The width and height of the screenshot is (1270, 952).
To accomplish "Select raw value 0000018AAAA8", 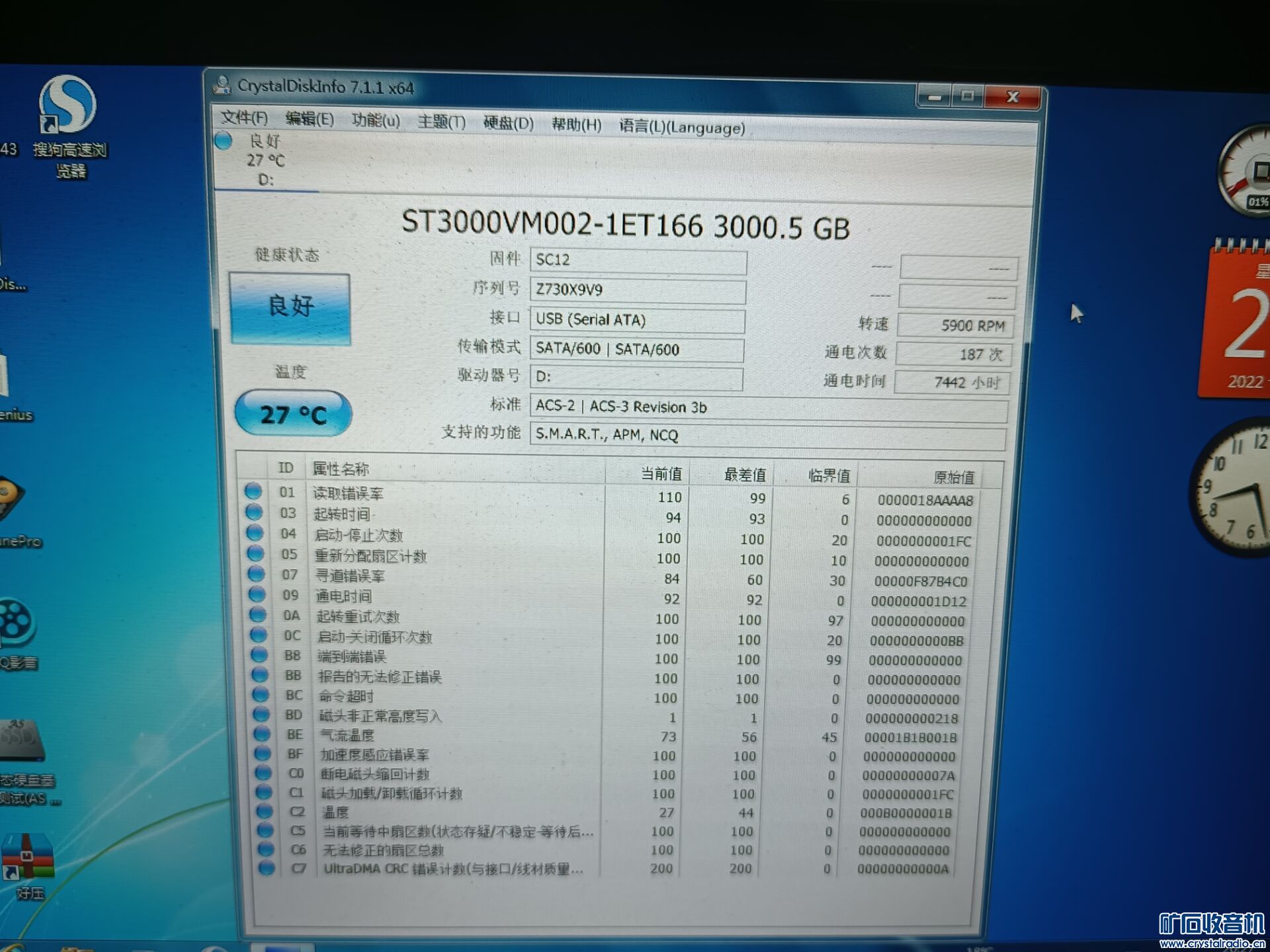I will [925, 500].
